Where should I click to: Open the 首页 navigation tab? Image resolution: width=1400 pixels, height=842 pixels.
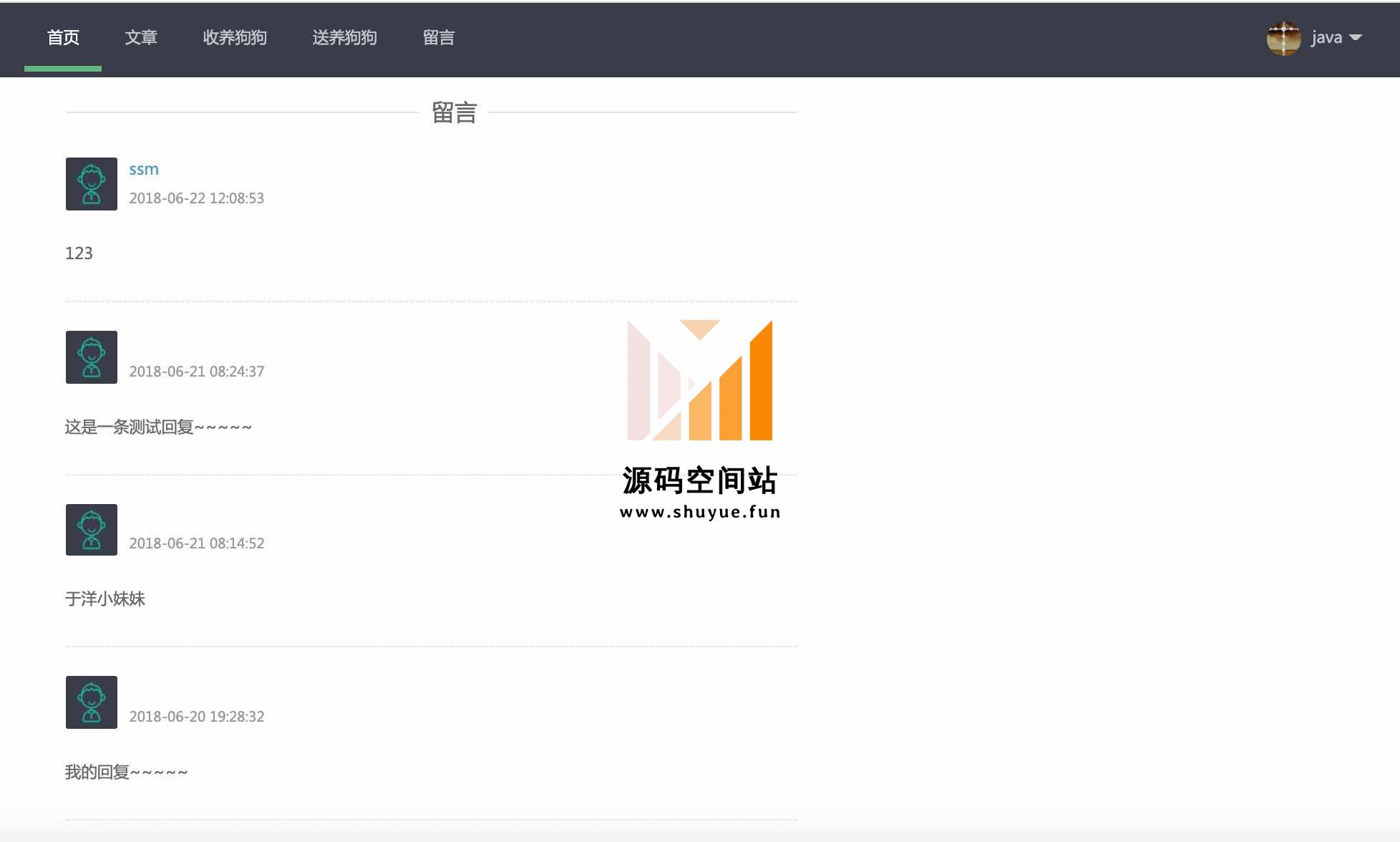point(63,37)
